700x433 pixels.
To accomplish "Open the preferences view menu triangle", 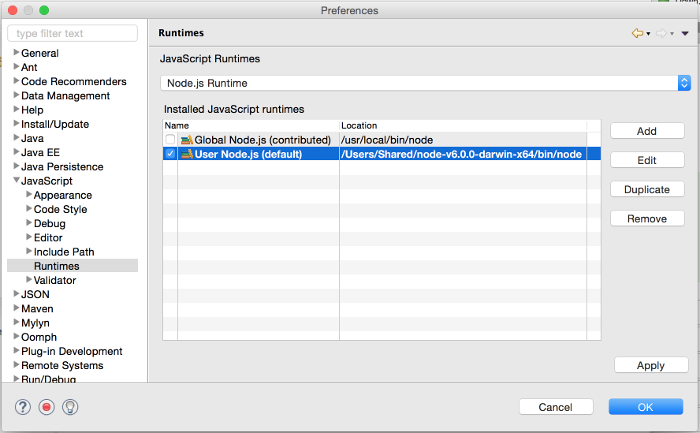I will (685, 33).
